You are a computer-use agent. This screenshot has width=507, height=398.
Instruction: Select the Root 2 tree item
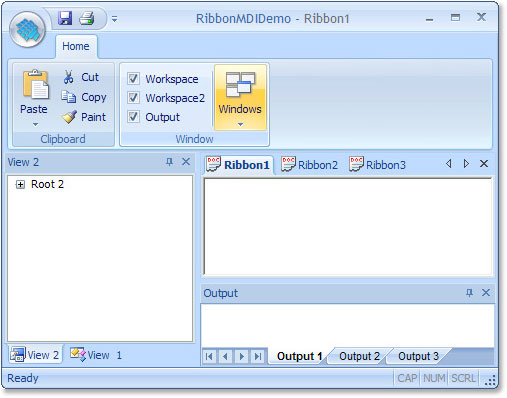(x=47, y=184)
